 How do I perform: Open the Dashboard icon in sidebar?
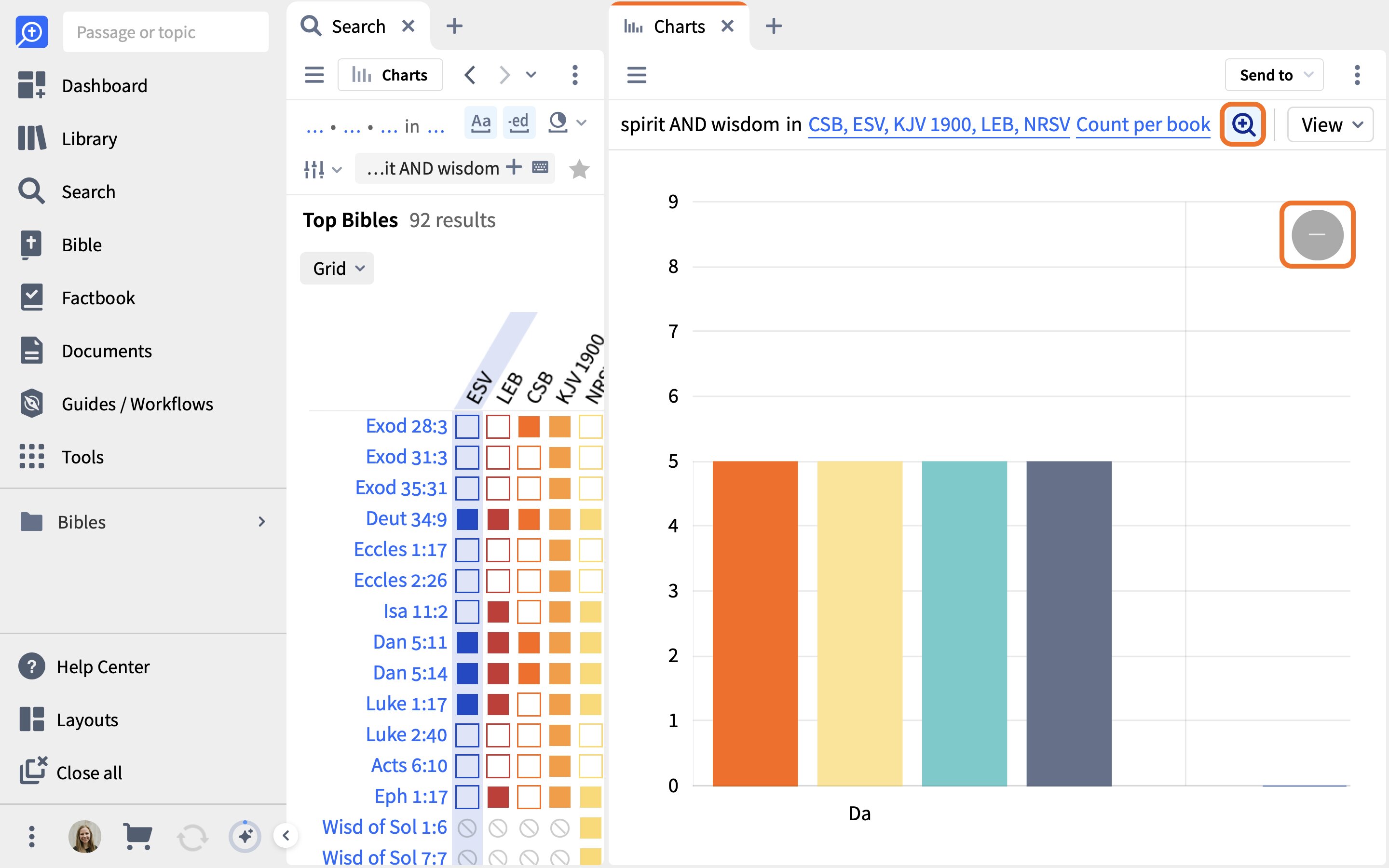(31, 85)
